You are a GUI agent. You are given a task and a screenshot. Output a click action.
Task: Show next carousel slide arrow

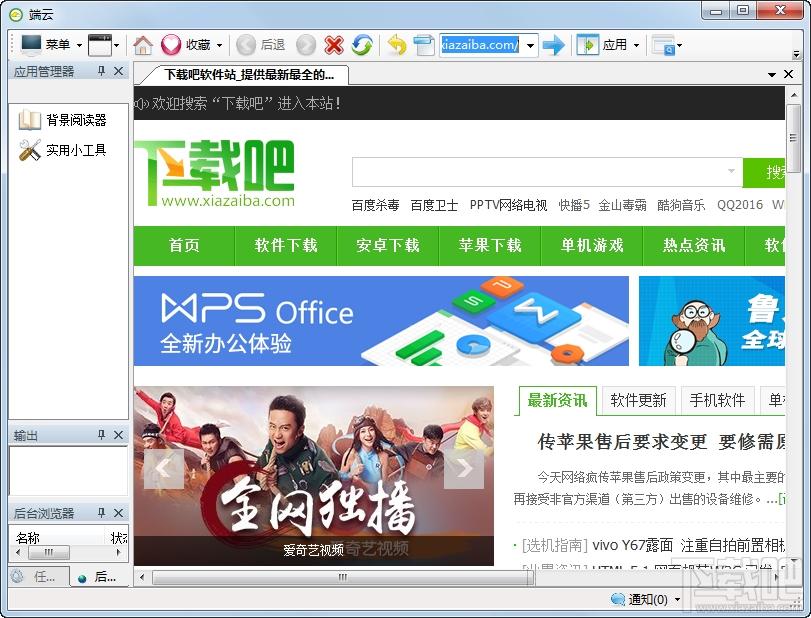point(464,469)
